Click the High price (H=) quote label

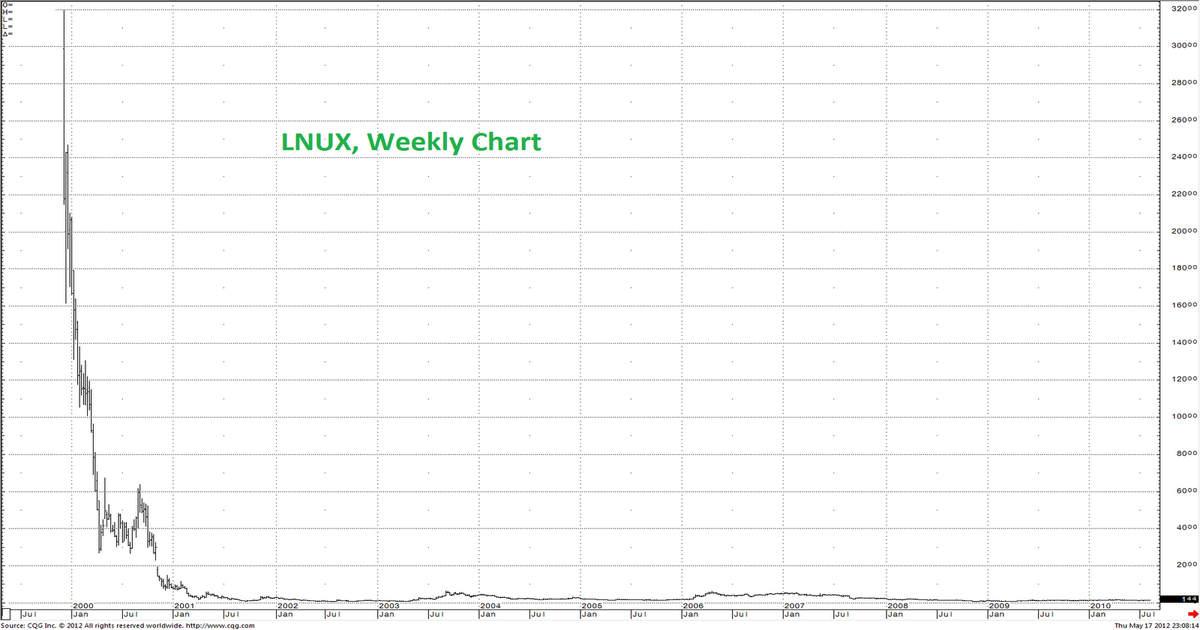pos(7,12)
